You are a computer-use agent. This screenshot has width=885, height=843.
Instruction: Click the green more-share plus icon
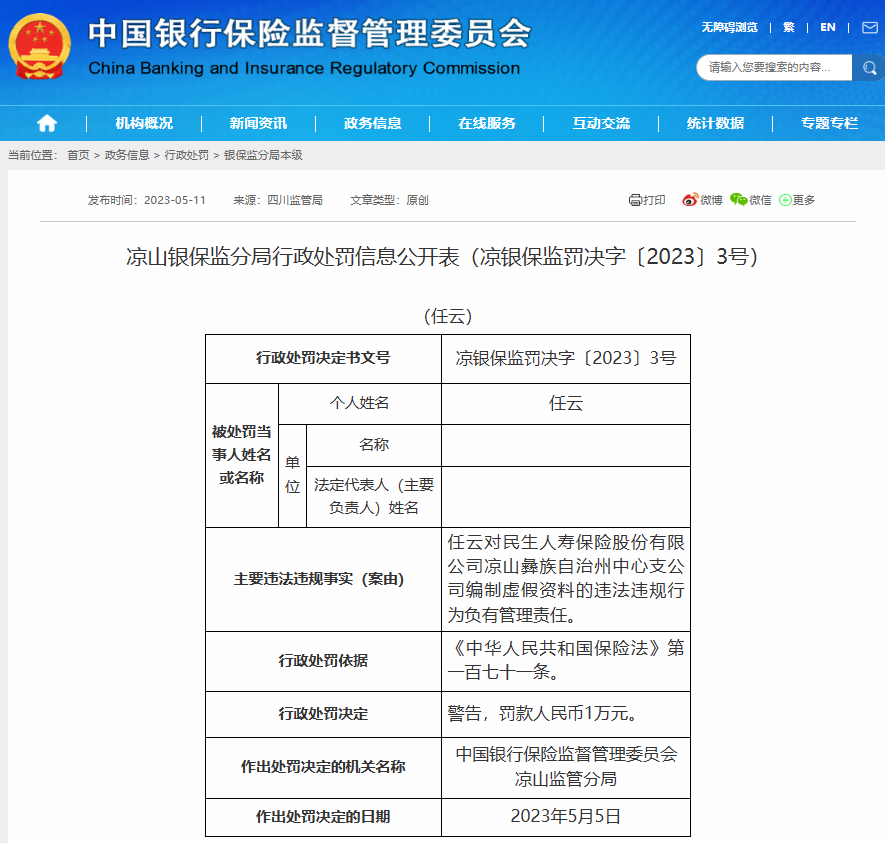pos(785,200)
